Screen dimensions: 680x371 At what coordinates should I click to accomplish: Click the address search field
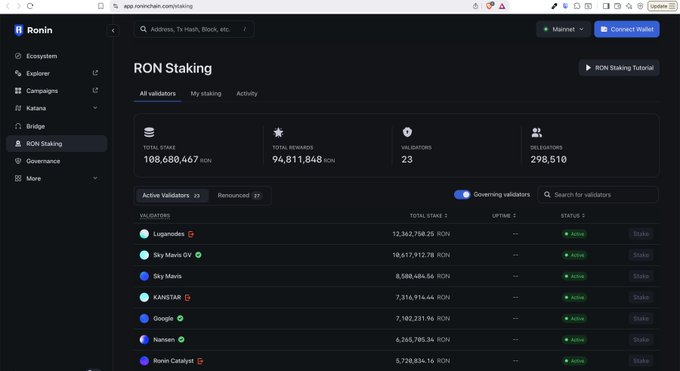coord(194,29)
